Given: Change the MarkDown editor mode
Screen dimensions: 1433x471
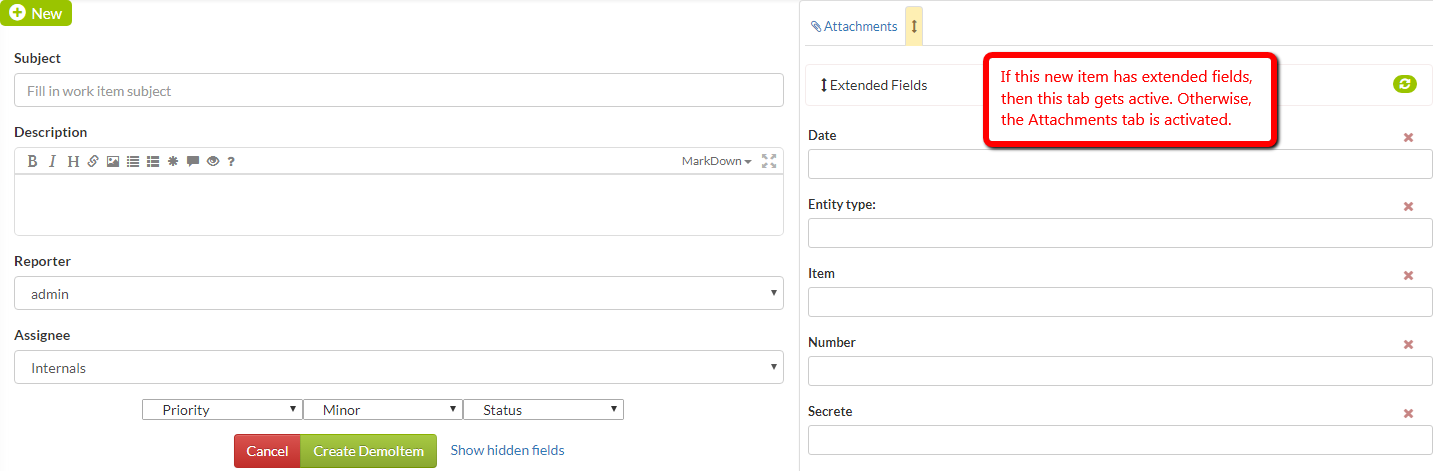Looking at the screenshot, I should click(716, 161).
